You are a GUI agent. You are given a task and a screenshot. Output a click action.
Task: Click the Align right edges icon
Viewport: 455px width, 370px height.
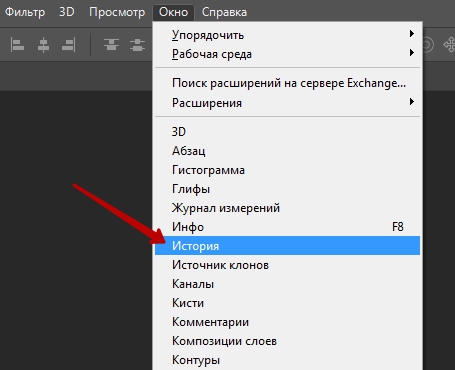[x=69, y=45]
